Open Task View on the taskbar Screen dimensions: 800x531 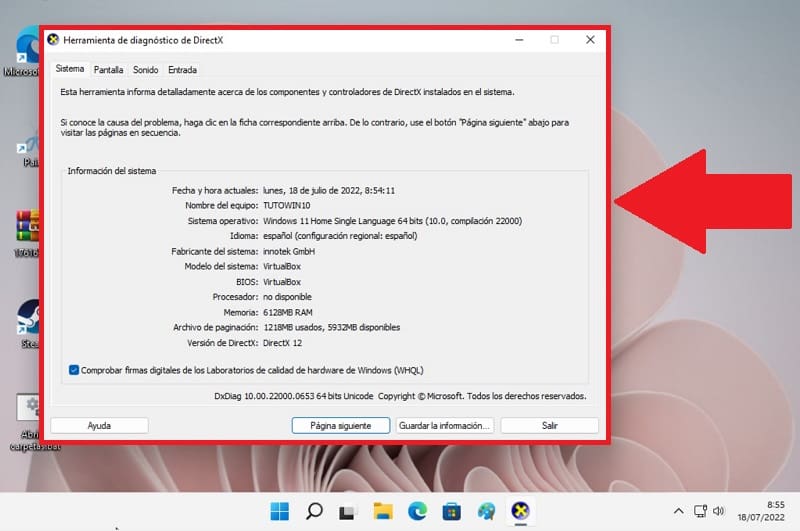[347, 512]
